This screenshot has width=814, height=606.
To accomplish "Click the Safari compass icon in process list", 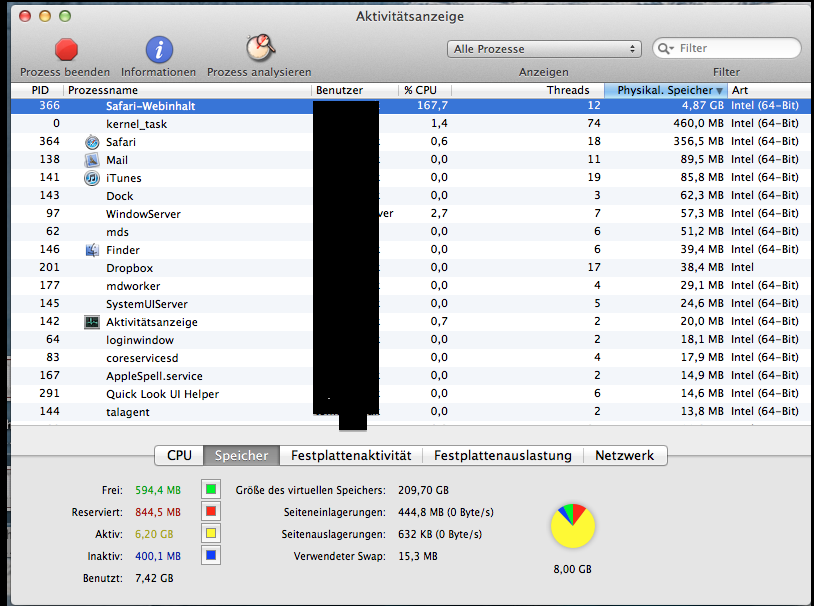I will point(92,142).
